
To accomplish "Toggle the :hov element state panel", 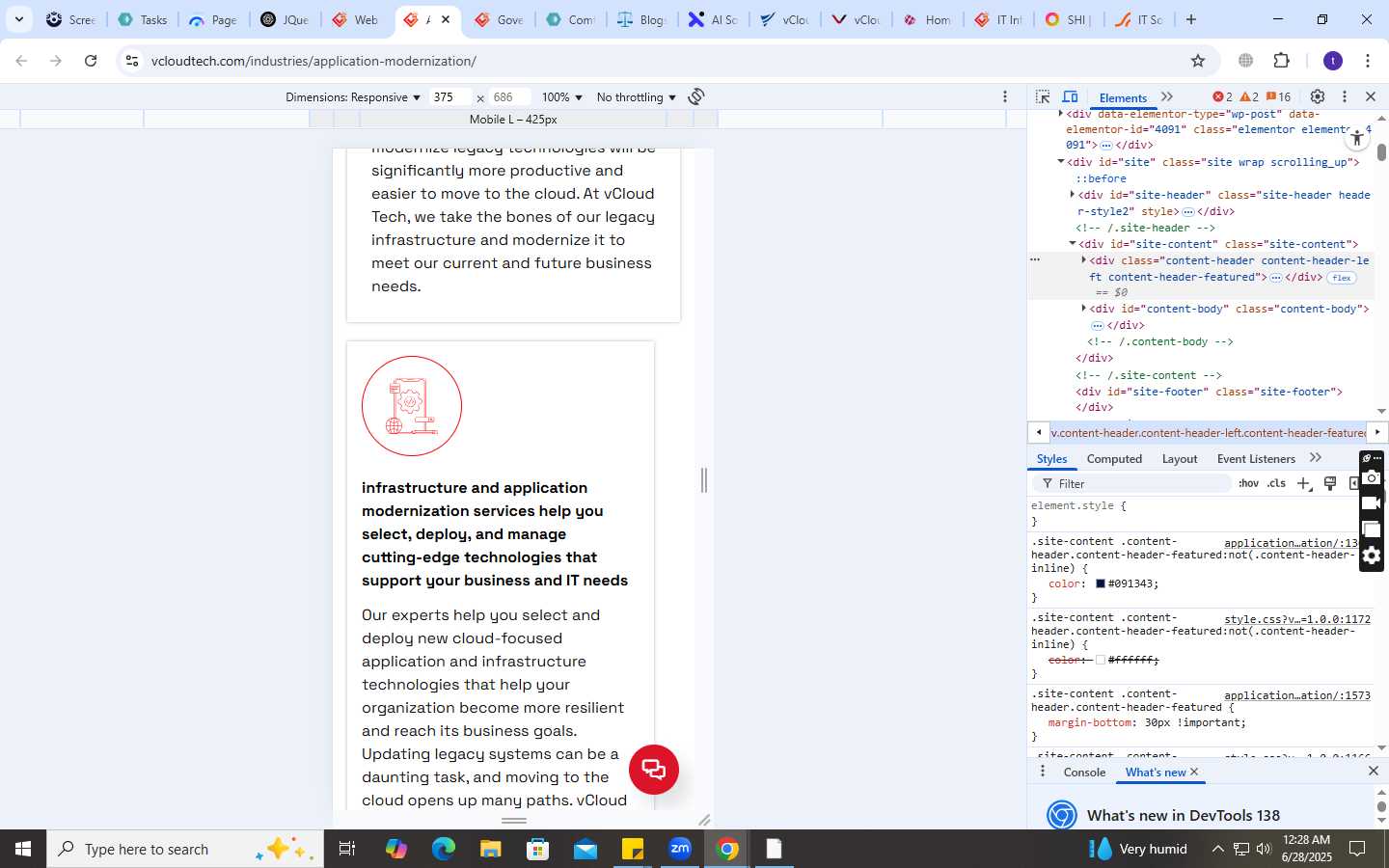I will point(1248,483).
